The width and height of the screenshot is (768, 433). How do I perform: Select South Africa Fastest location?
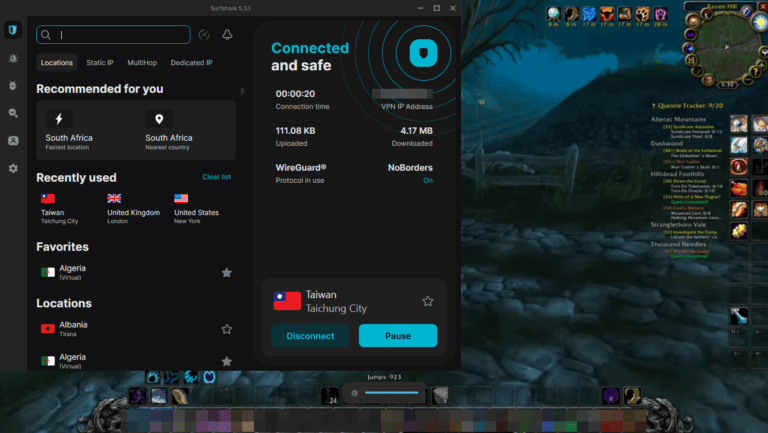[69, 130]
